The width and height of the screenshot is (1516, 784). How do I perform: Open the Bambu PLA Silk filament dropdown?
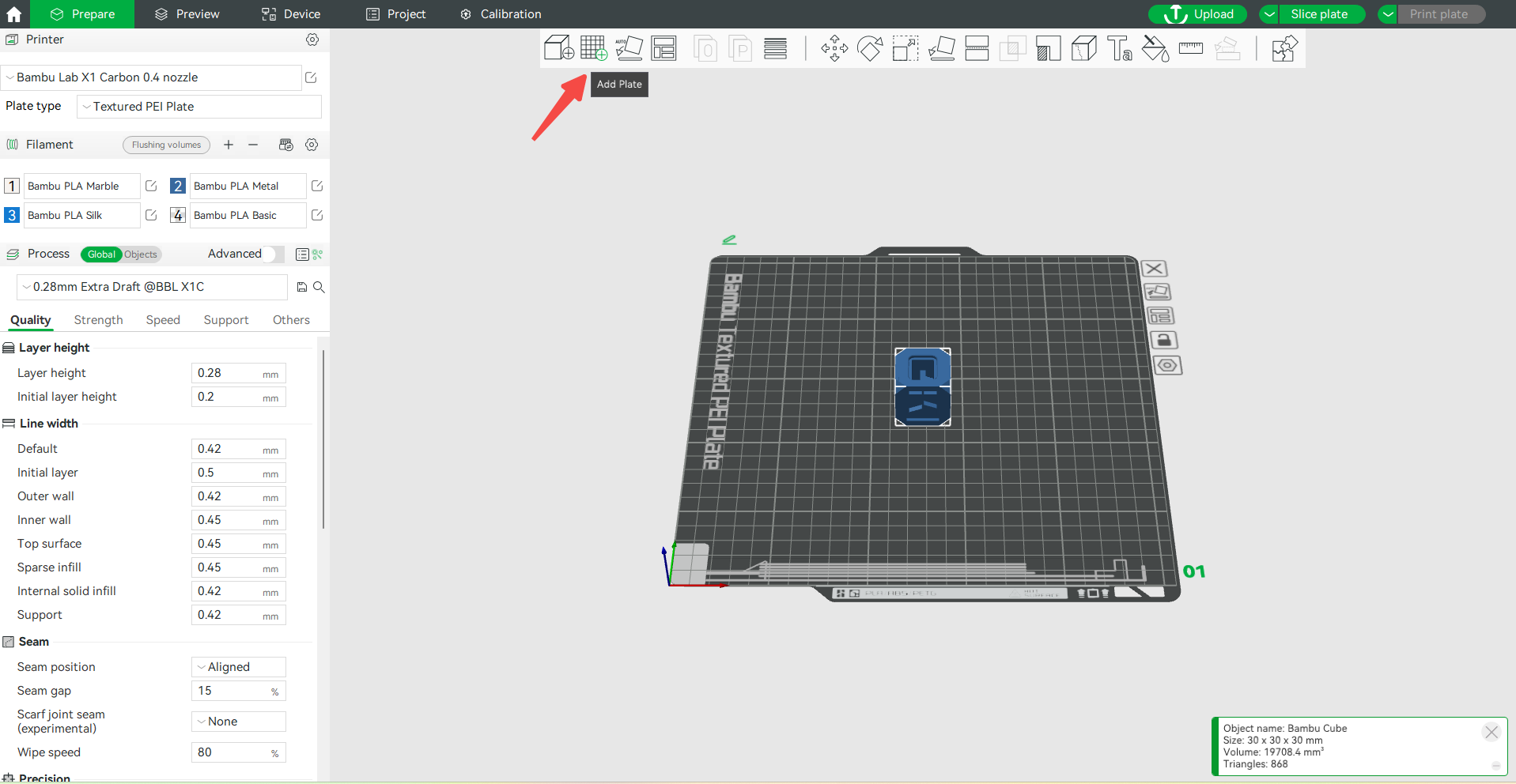pyautogui.click(x=81, y=215)
